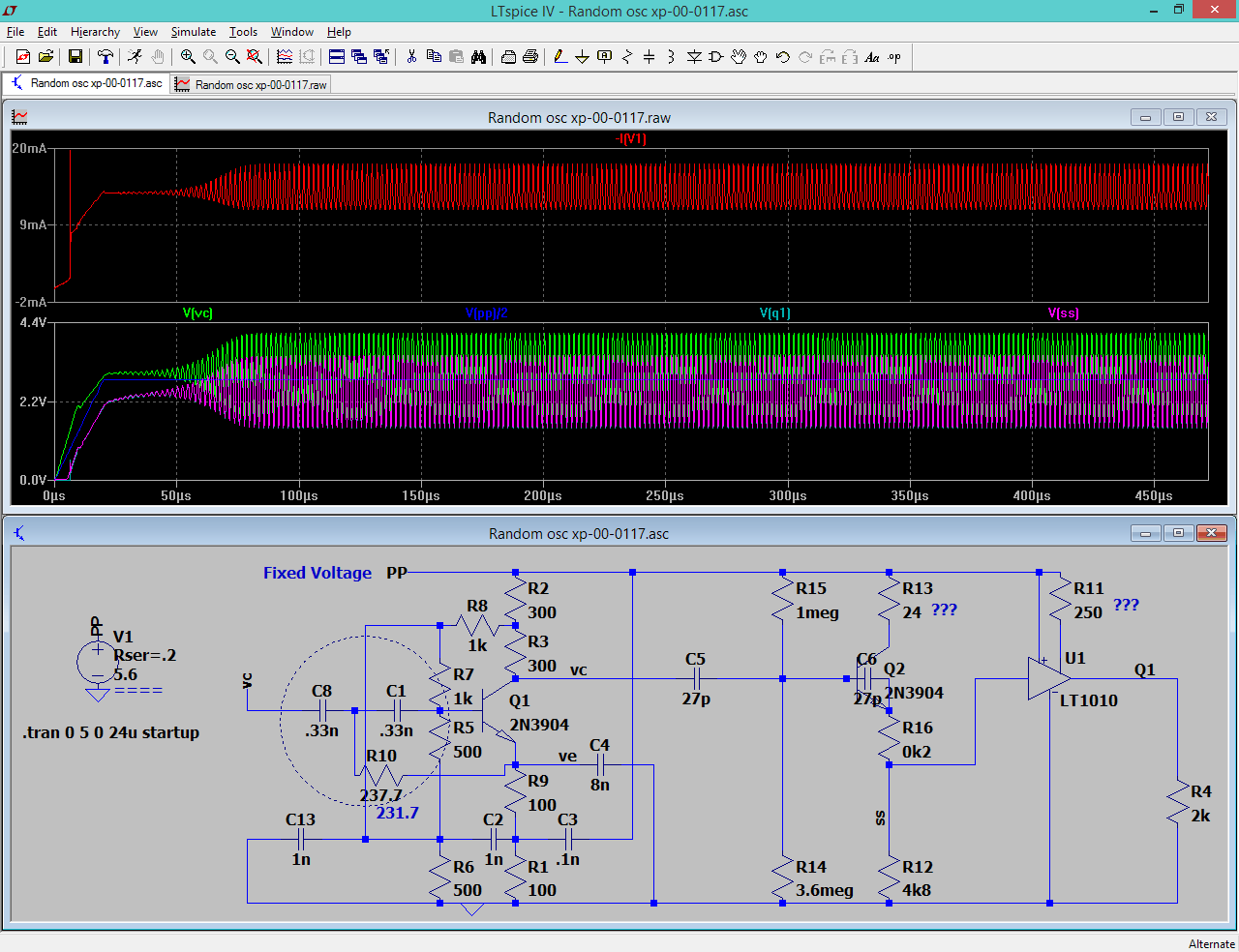The height and width of the screenshot is (952, 1239).
Task: Click the V1 voltage source symbol
Action: (x=97, y=663)
